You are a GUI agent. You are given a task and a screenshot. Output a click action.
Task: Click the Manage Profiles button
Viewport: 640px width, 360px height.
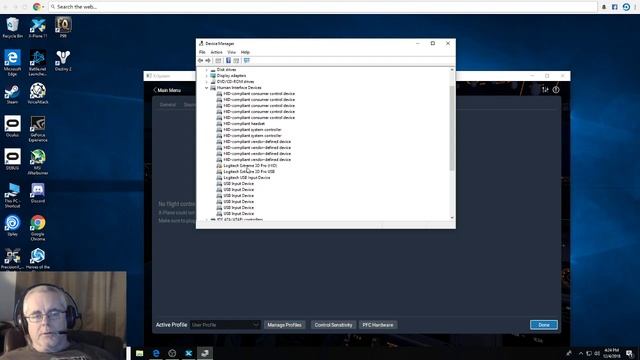pos(284,325)
